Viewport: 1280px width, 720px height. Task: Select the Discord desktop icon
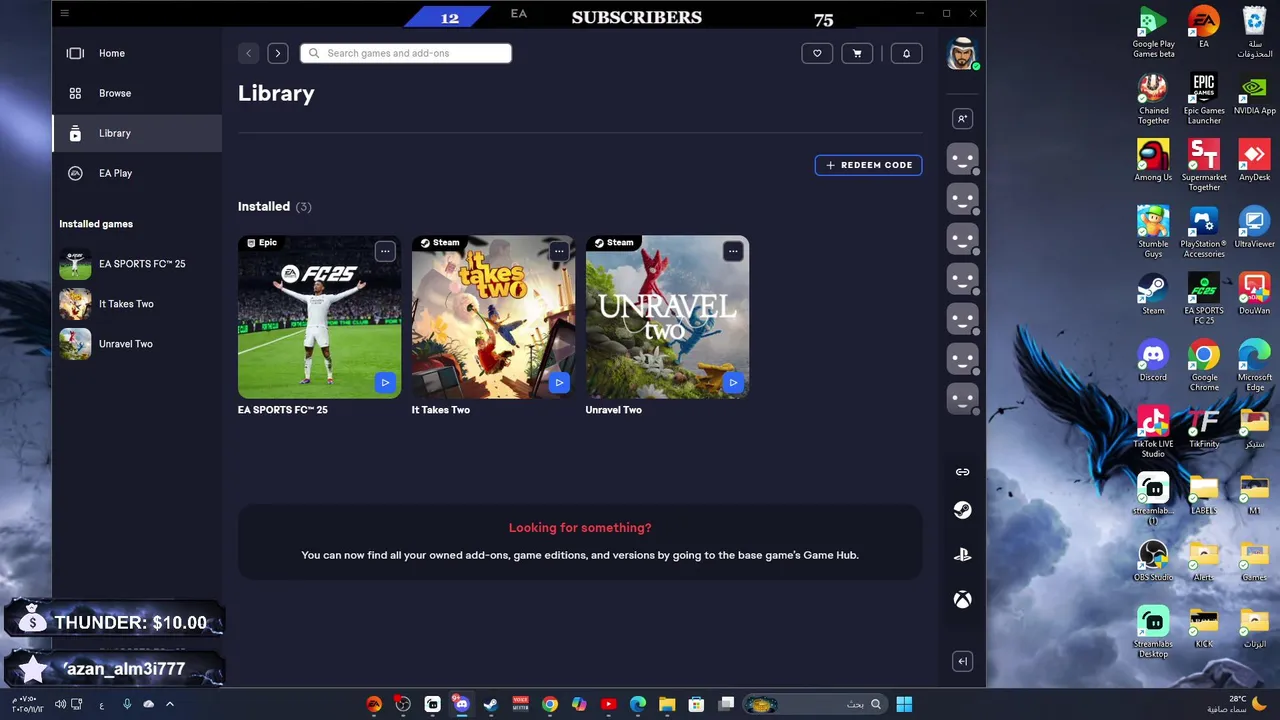(1153, 361)
